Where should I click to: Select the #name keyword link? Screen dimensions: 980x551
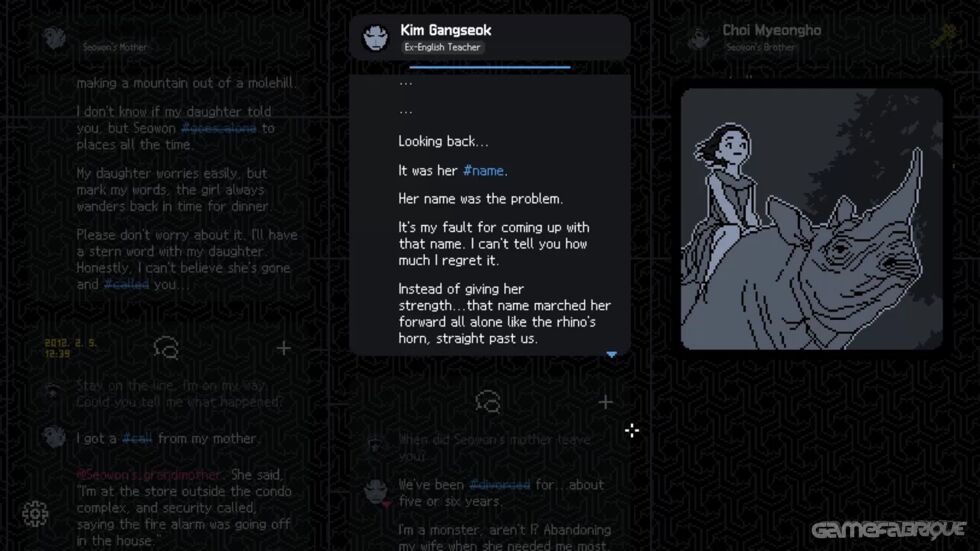[x=483, y=171]
